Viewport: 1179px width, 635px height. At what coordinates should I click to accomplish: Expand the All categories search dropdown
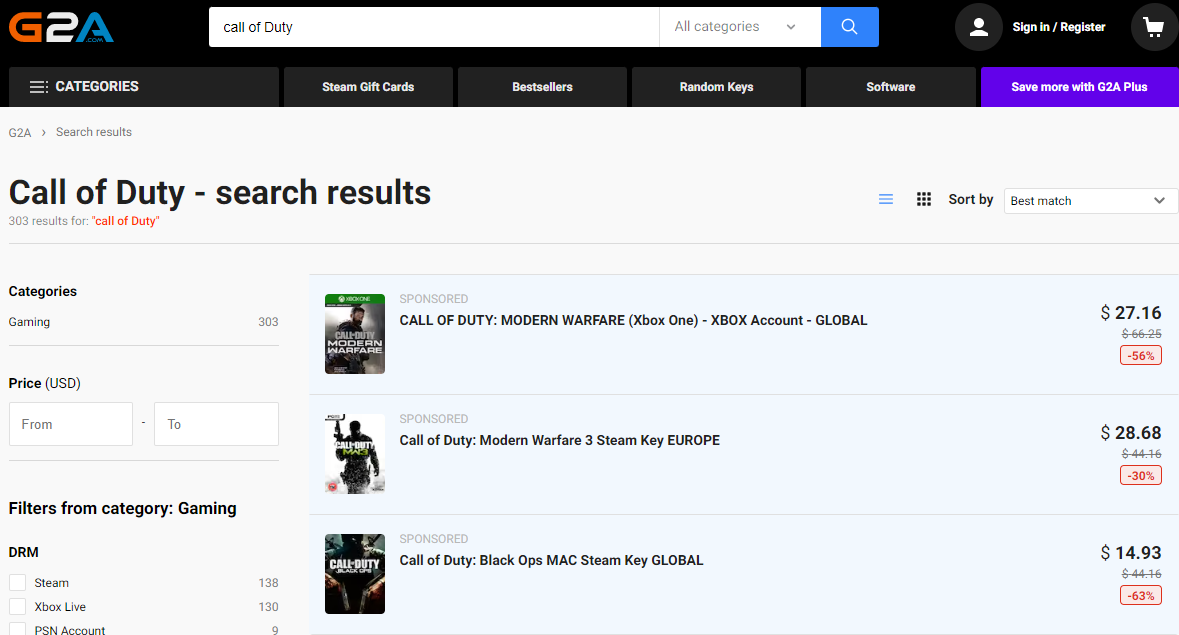tap(739, 27)
